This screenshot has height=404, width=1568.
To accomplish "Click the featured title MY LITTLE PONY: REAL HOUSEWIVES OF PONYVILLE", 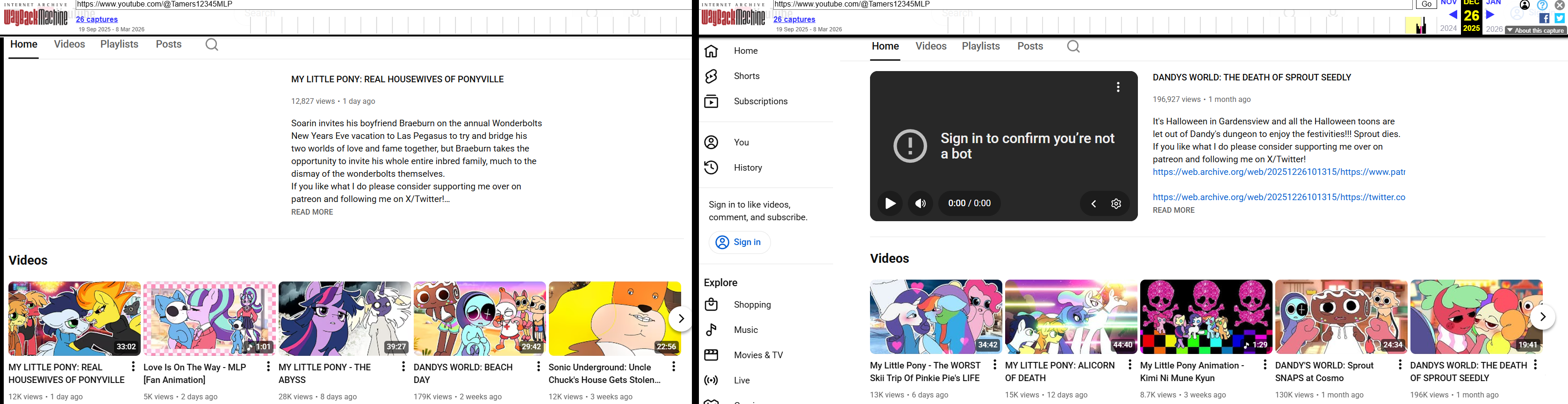I will click(397, 79).
